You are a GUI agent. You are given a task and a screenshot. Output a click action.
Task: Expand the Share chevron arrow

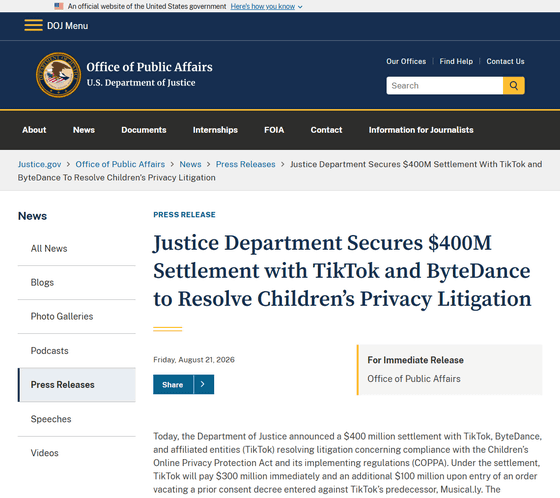[203, 384]
